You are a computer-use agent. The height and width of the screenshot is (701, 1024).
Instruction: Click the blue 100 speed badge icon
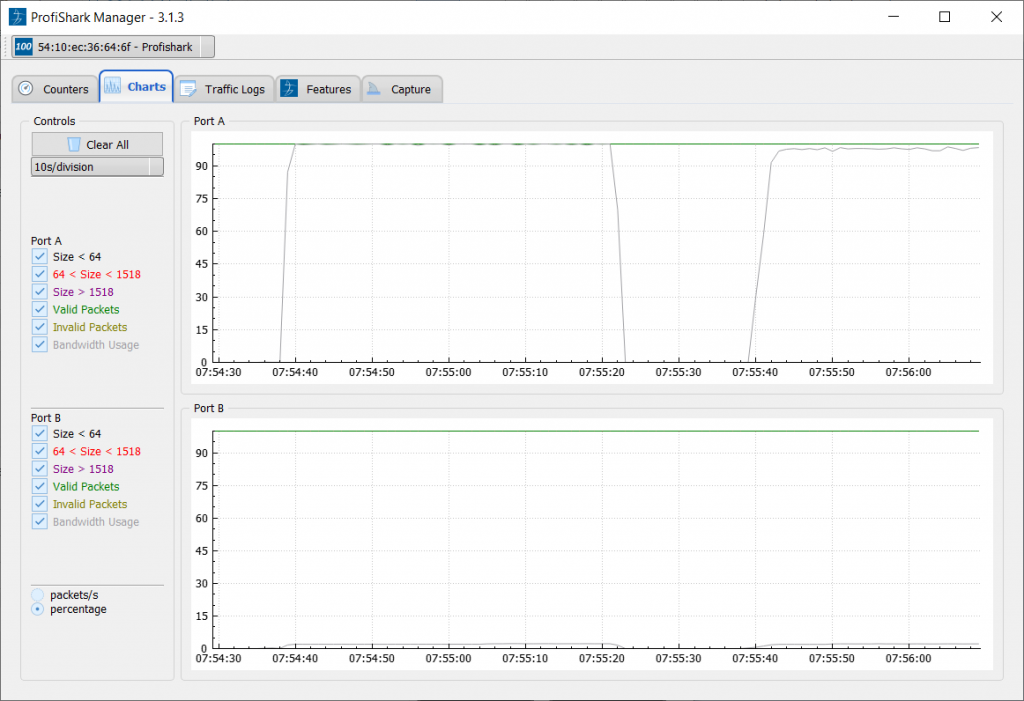tap(24, 46)
